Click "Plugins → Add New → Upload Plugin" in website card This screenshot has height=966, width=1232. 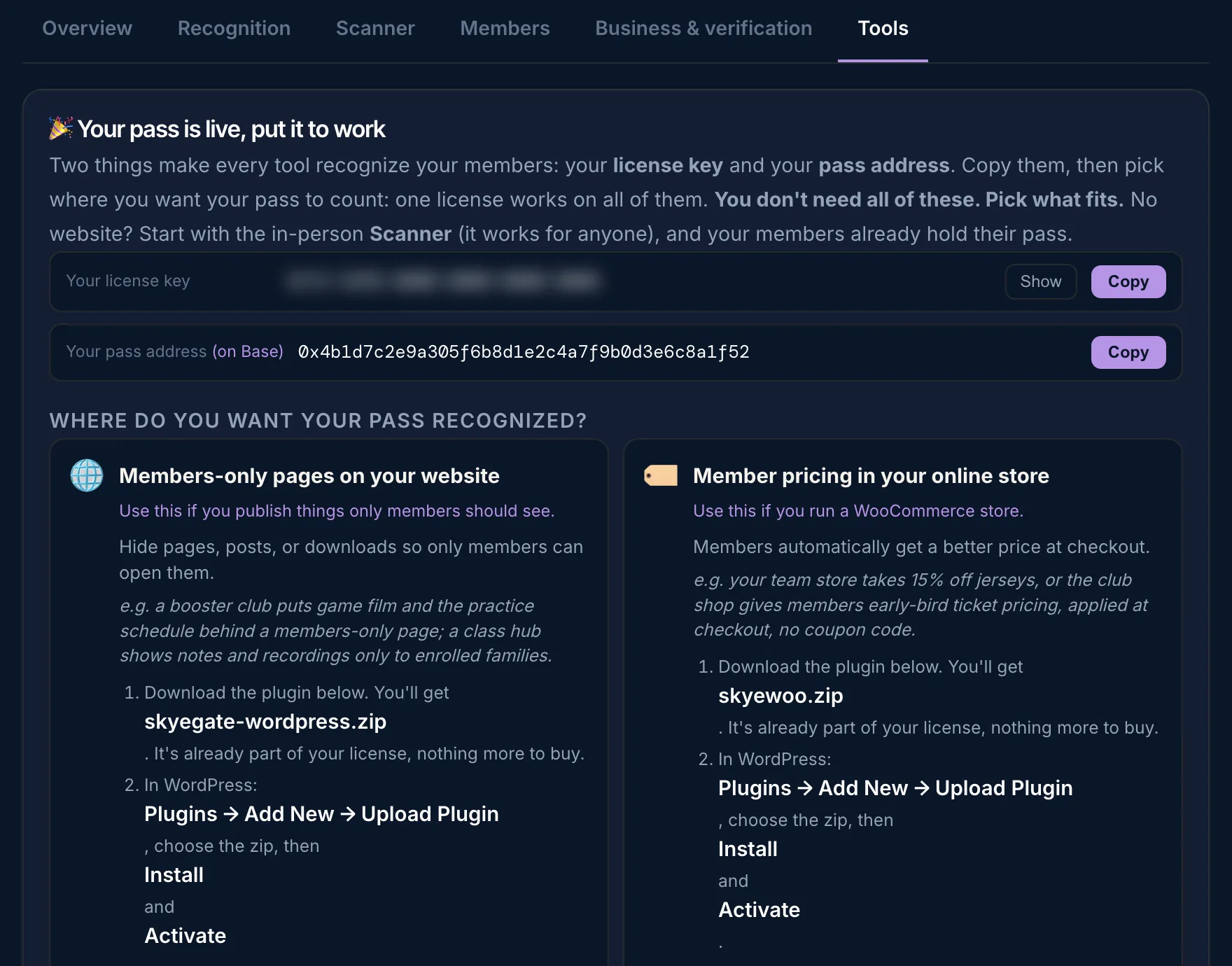pos(321,814)
